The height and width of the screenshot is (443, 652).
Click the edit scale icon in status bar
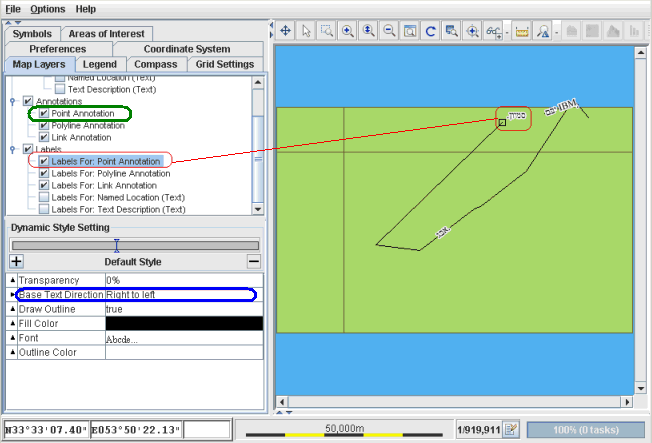(x=511, y=429)
